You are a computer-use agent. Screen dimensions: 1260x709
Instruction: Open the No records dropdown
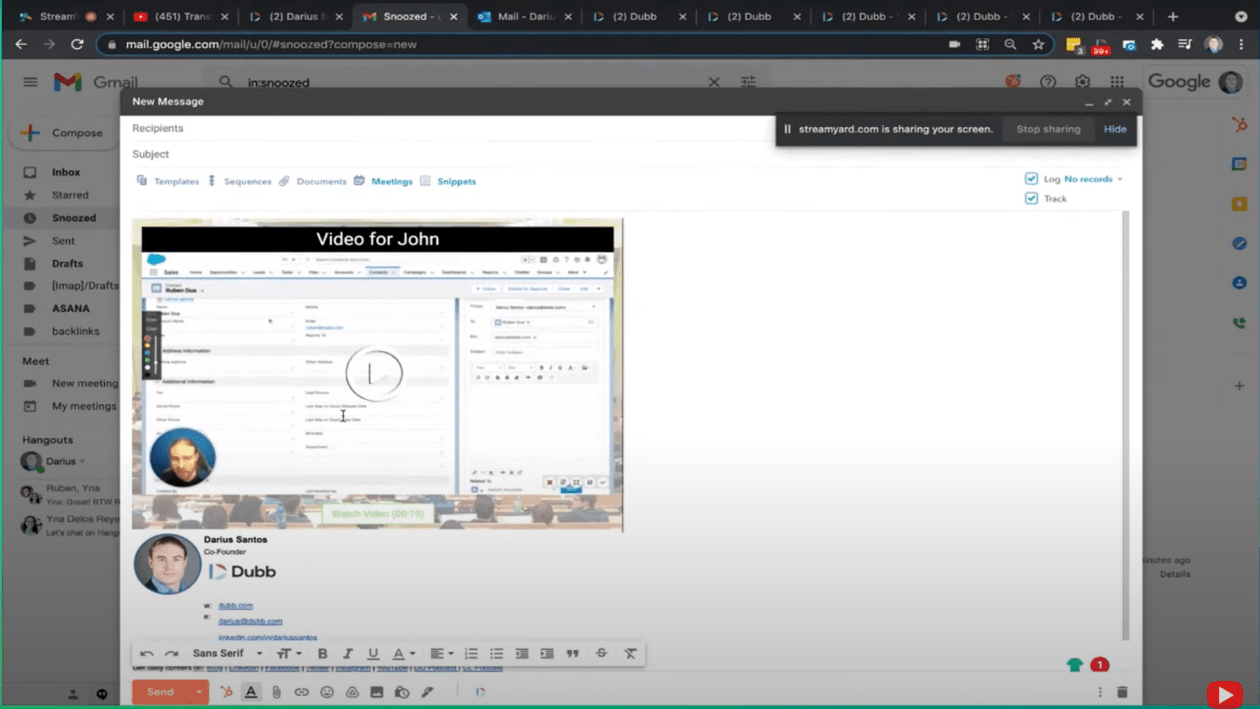(1093, 179)
